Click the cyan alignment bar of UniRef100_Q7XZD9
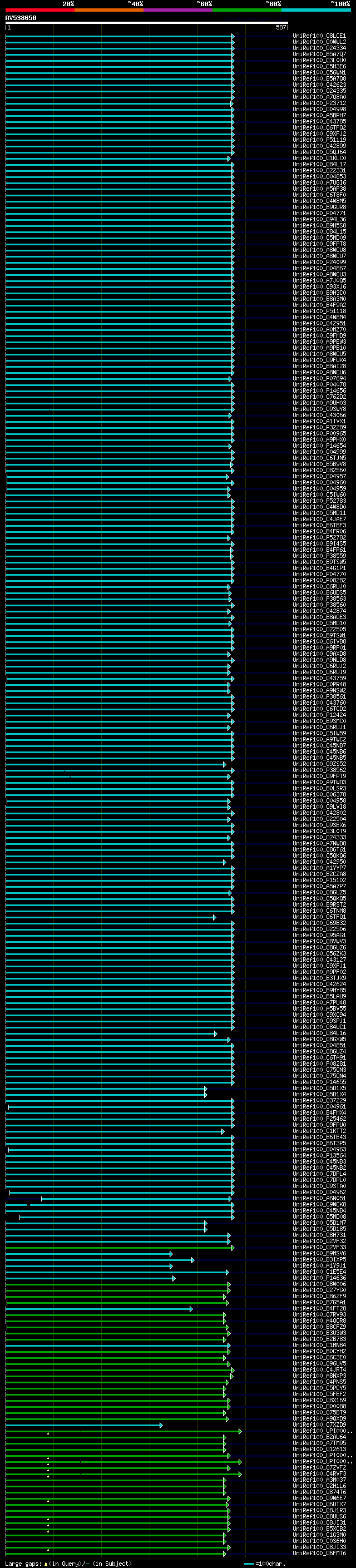 (84, 1425)
